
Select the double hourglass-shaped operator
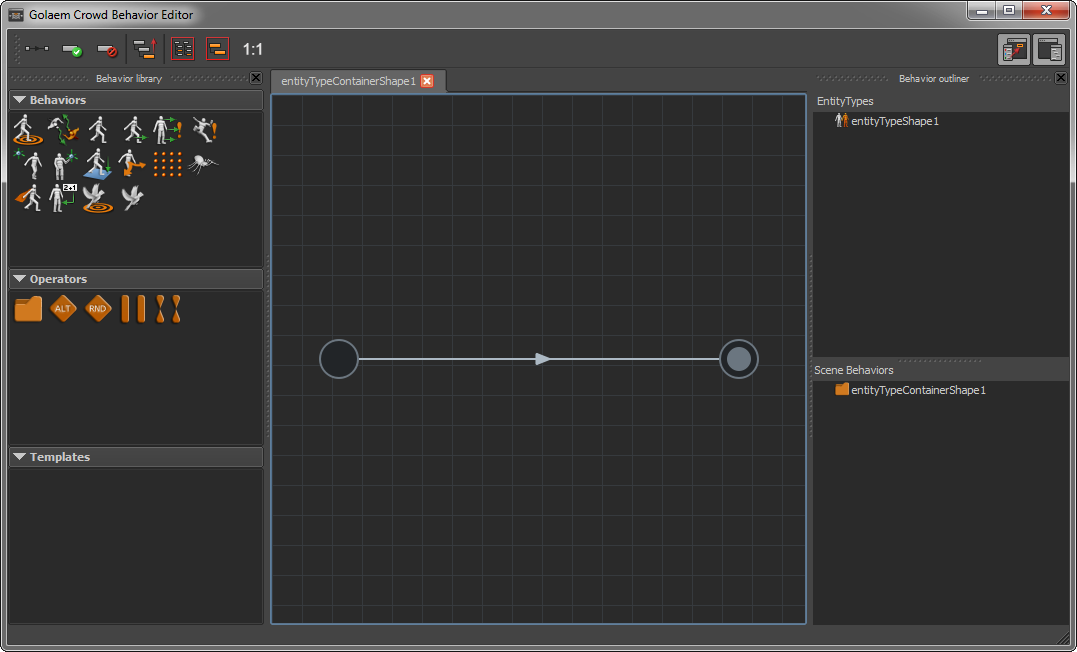tap(168, 309)
